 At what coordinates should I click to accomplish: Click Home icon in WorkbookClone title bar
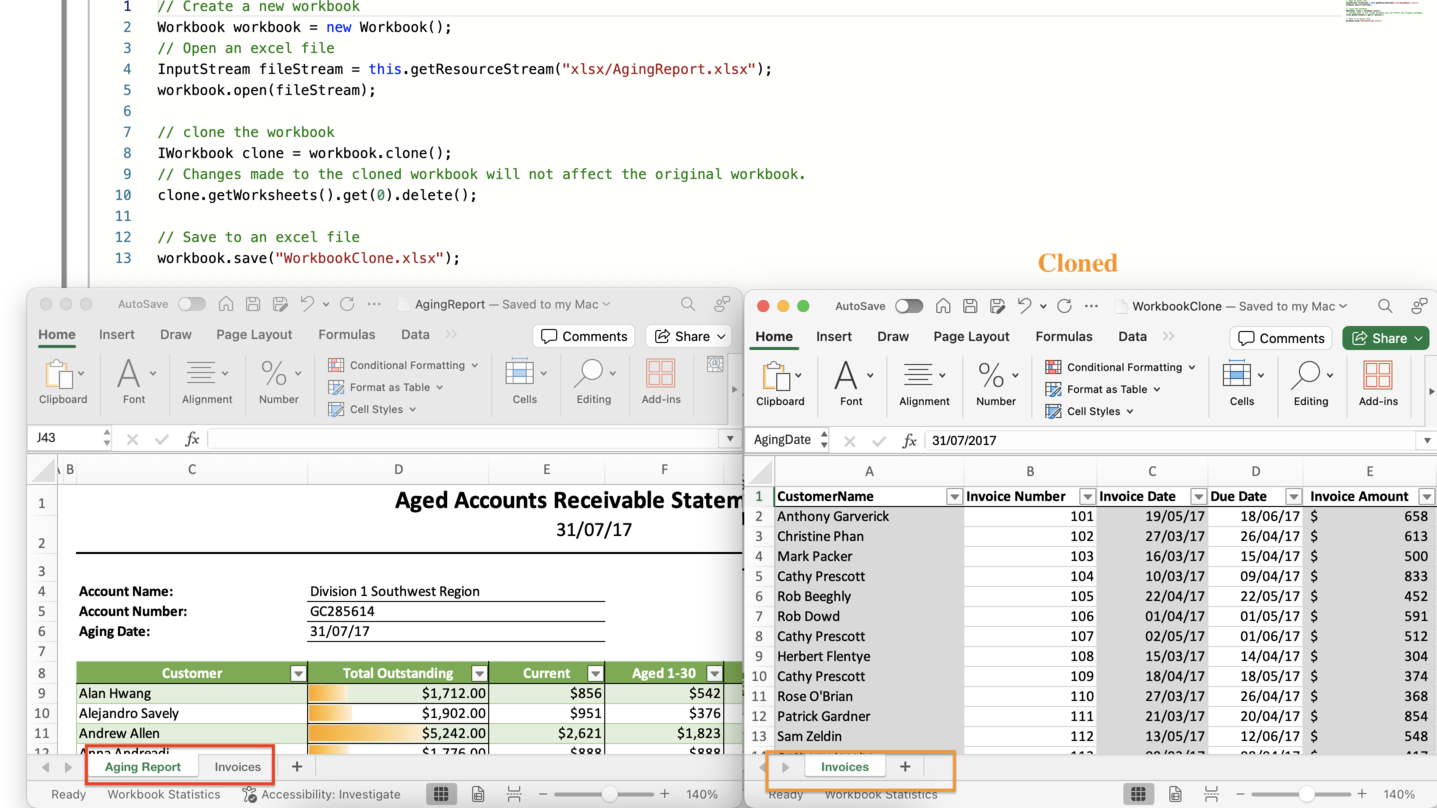pos(943,306)
